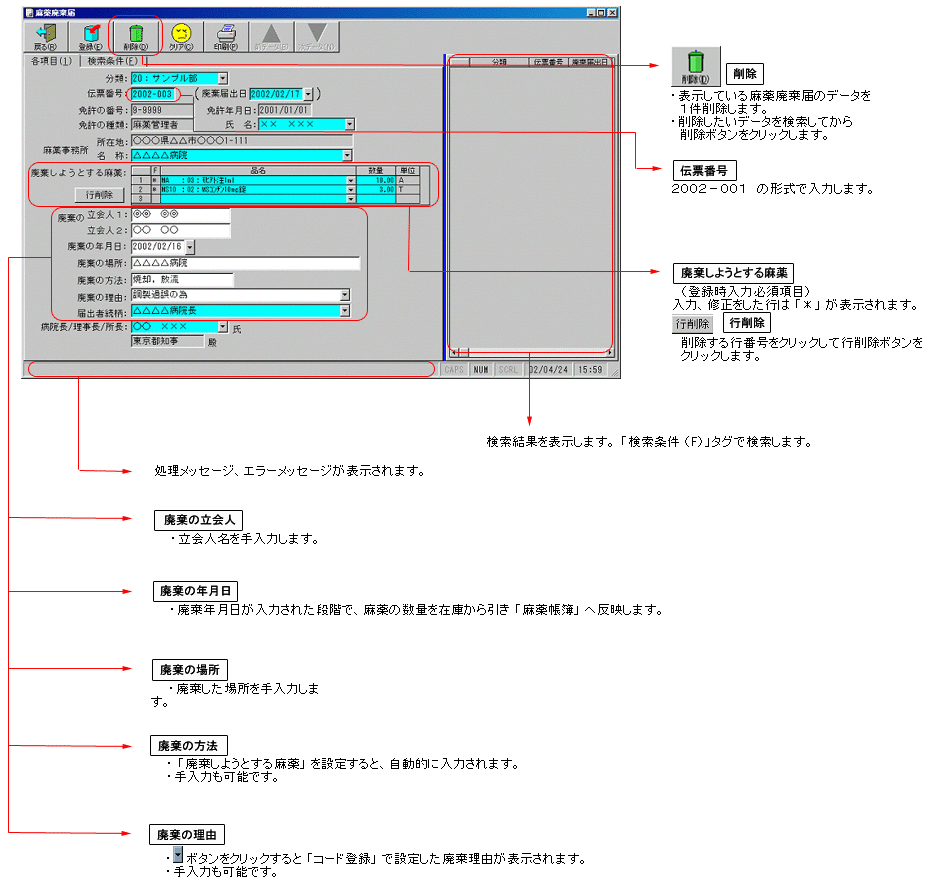Click the クリア(C) clear face icon

click(x=181, y=36)
